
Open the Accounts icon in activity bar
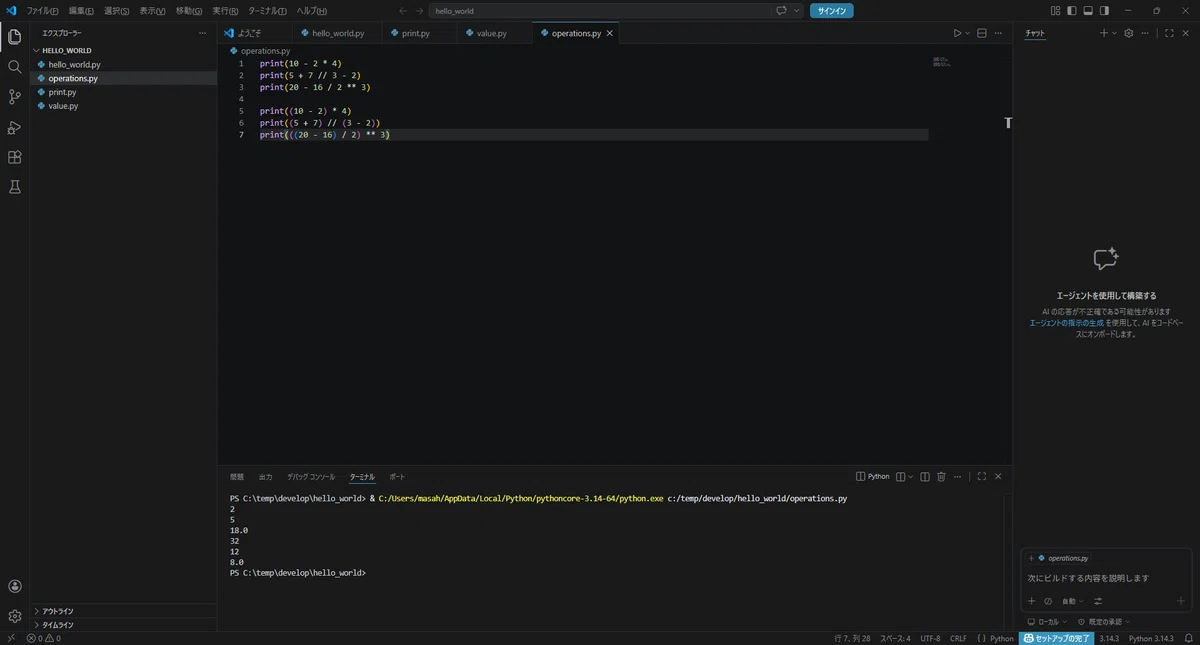14,587
